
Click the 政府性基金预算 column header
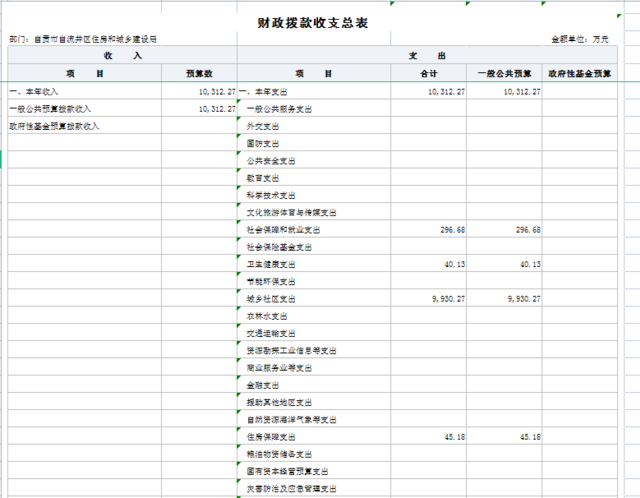click(x=580, y=74)
